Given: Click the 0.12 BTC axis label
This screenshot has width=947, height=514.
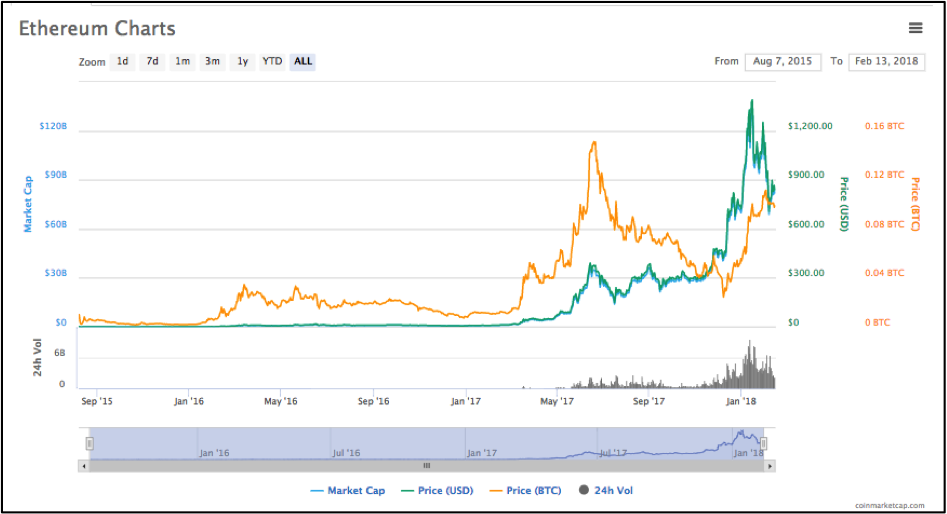Looking at the screenshot, I should click(x=884, y=175).
